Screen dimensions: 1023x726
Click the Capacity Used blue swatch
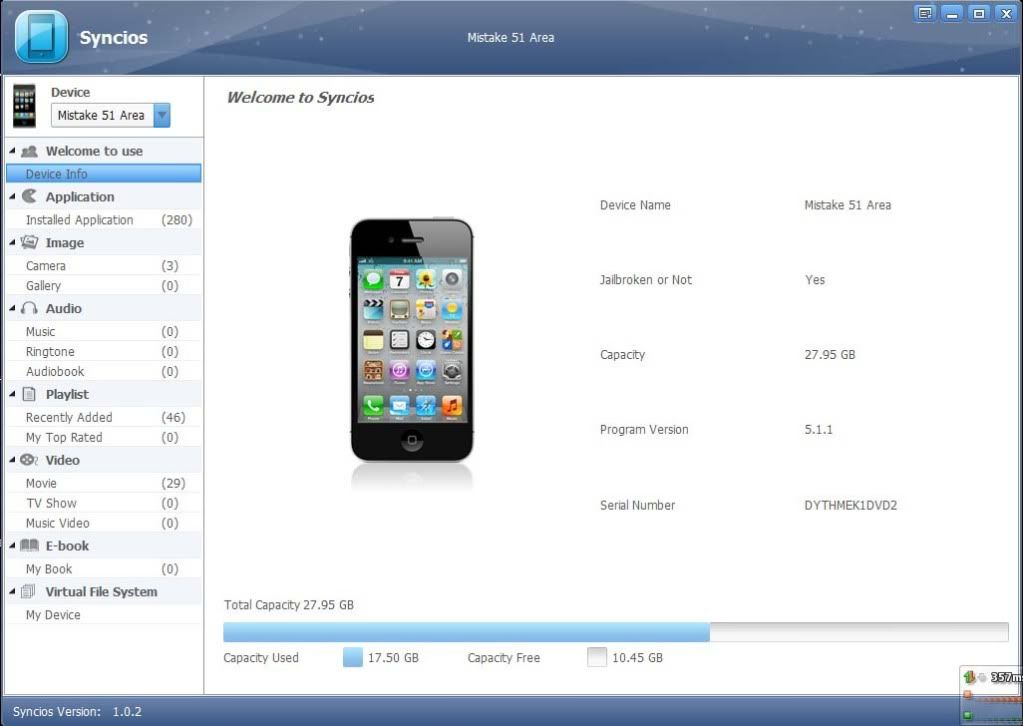(352, 657)
